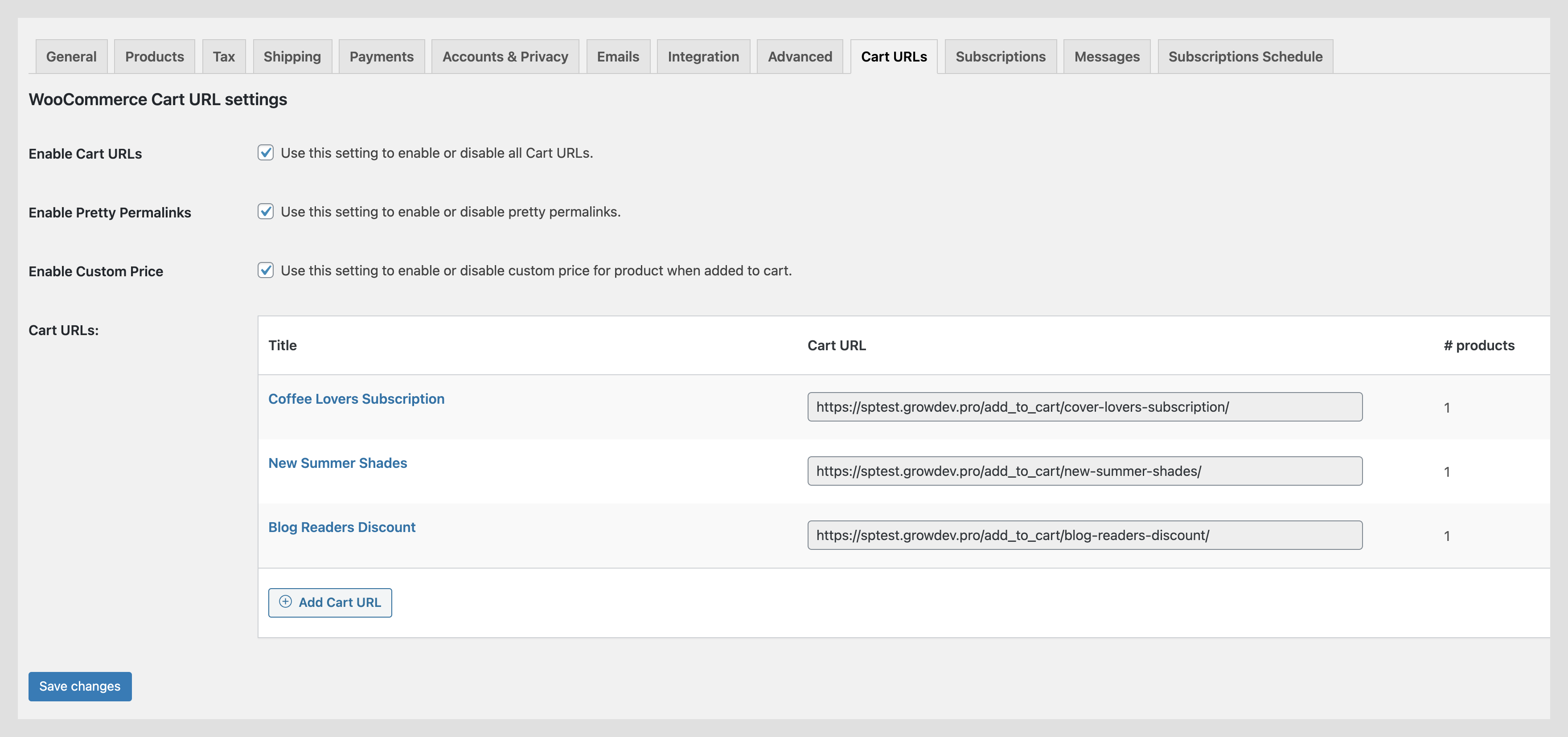Open the Messages tab

tap(1107, 57)
